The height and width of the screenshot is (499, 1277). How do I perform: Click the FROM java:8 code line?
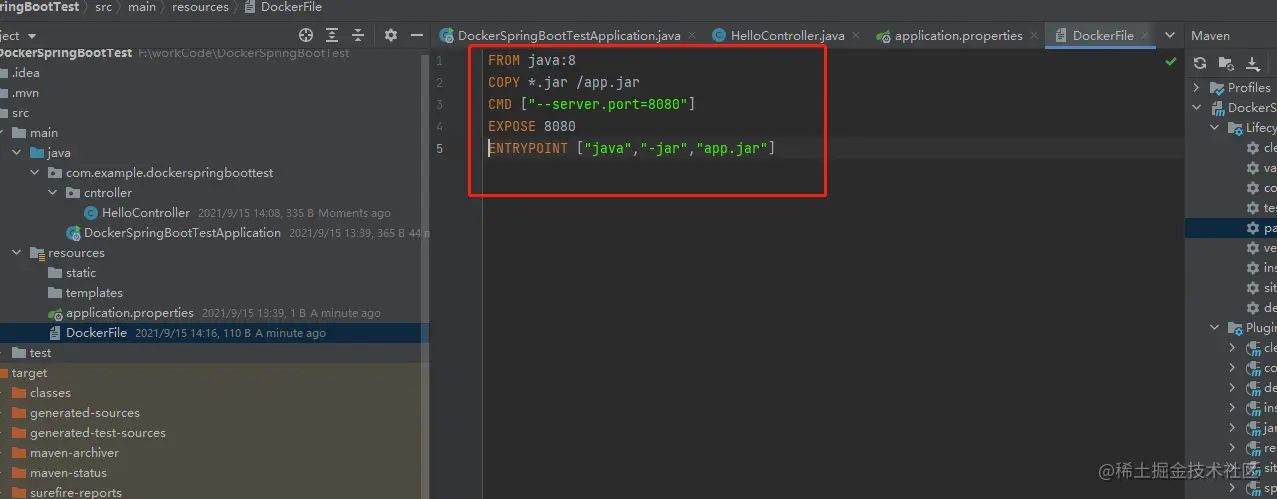[532, 60]
